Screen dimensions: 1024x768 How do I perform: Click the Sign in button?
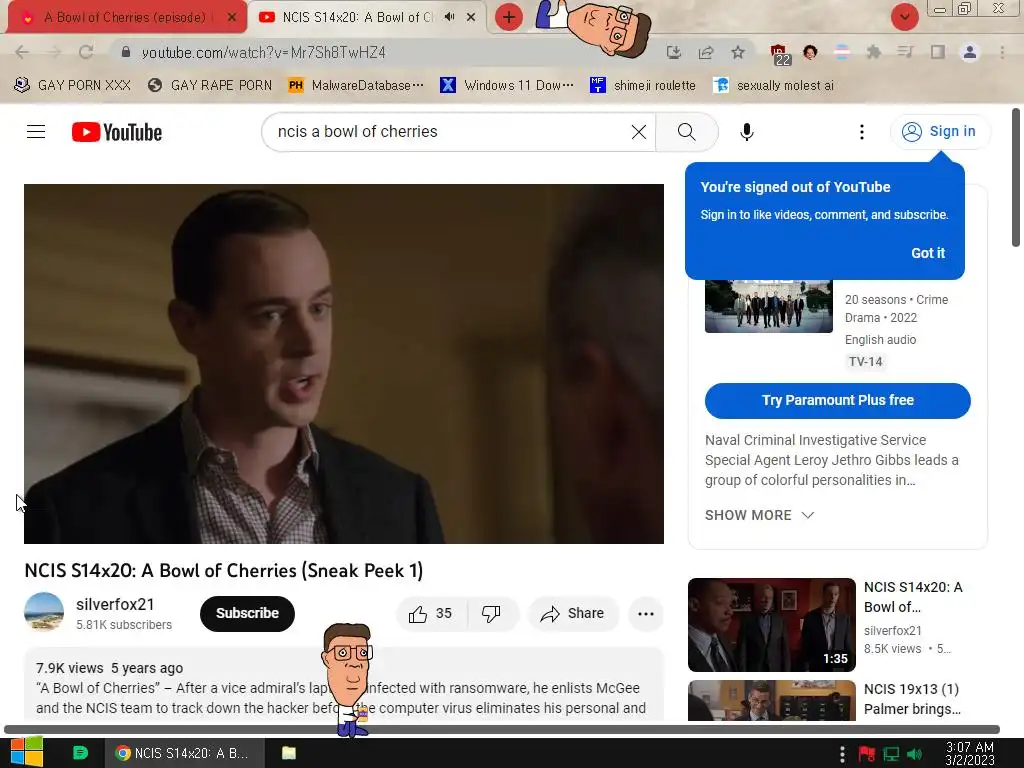coord(940,132)
